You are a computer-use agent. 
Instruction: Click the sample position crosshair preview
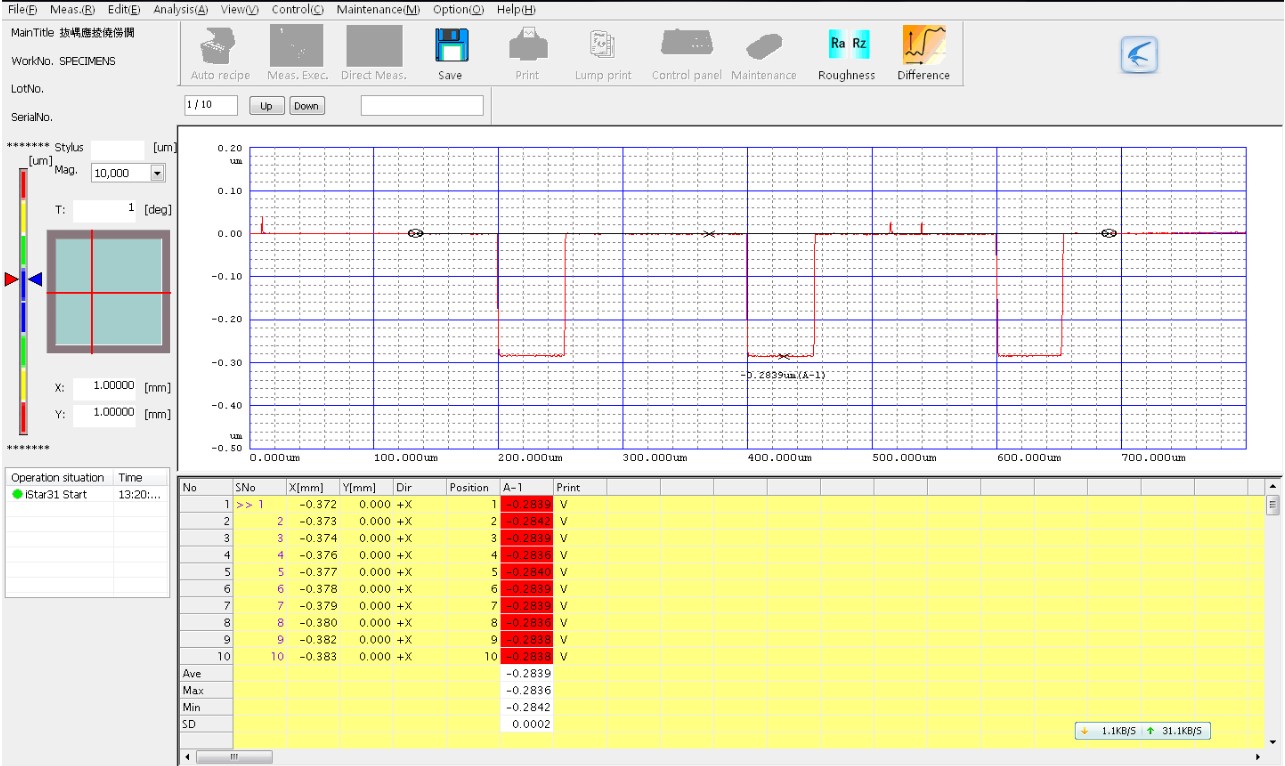tap(107, 291)
